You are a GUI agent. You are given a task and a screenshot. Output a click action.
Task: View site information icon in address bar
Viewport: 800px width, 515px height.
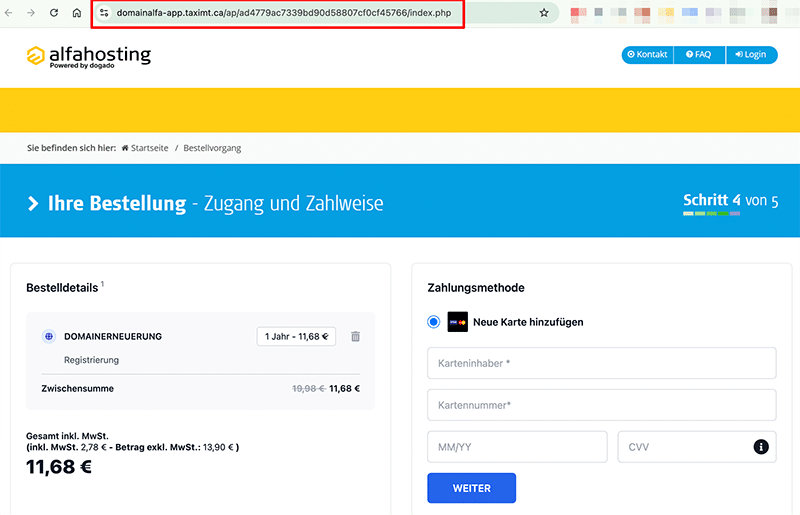tap(104, 13)
